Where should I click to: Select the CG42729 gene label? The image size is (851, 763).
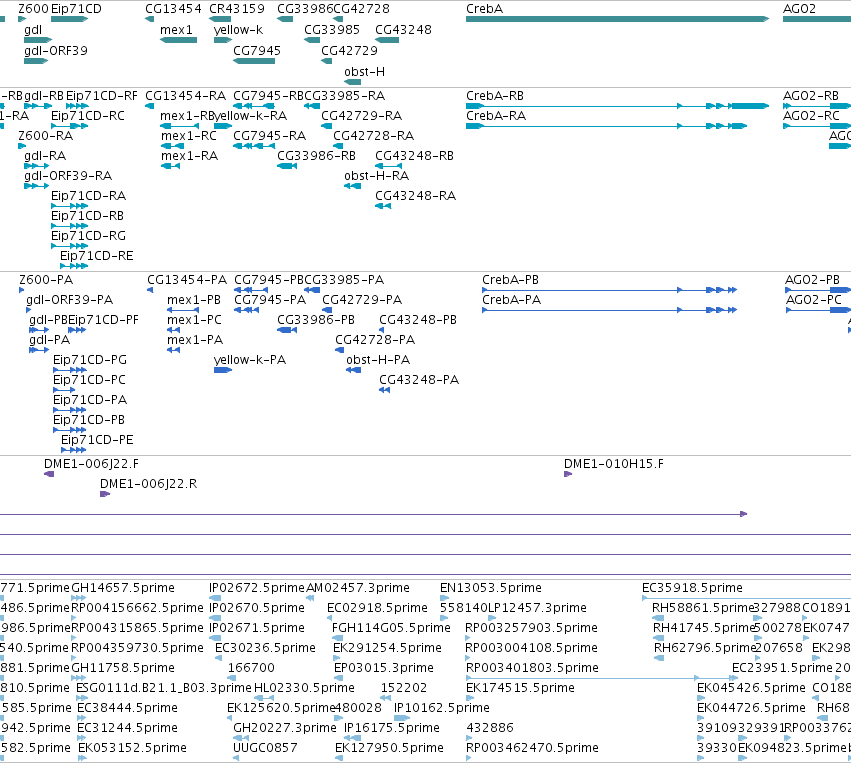click(x=349, y=51)
